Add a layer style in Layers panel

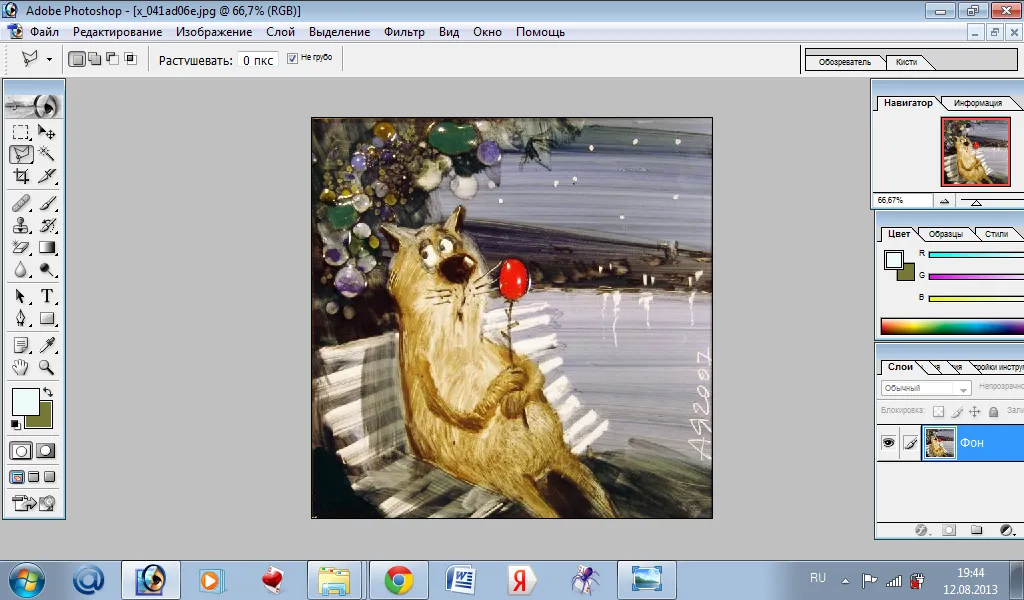point(921,530)
